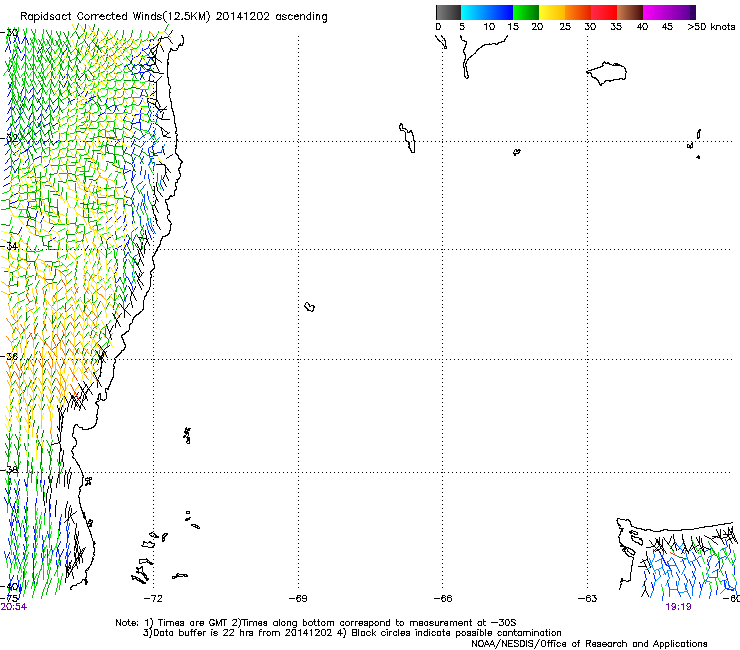740x650 pixels.
Task: Click the '-36' latitude label
Action: coord(9,356)
